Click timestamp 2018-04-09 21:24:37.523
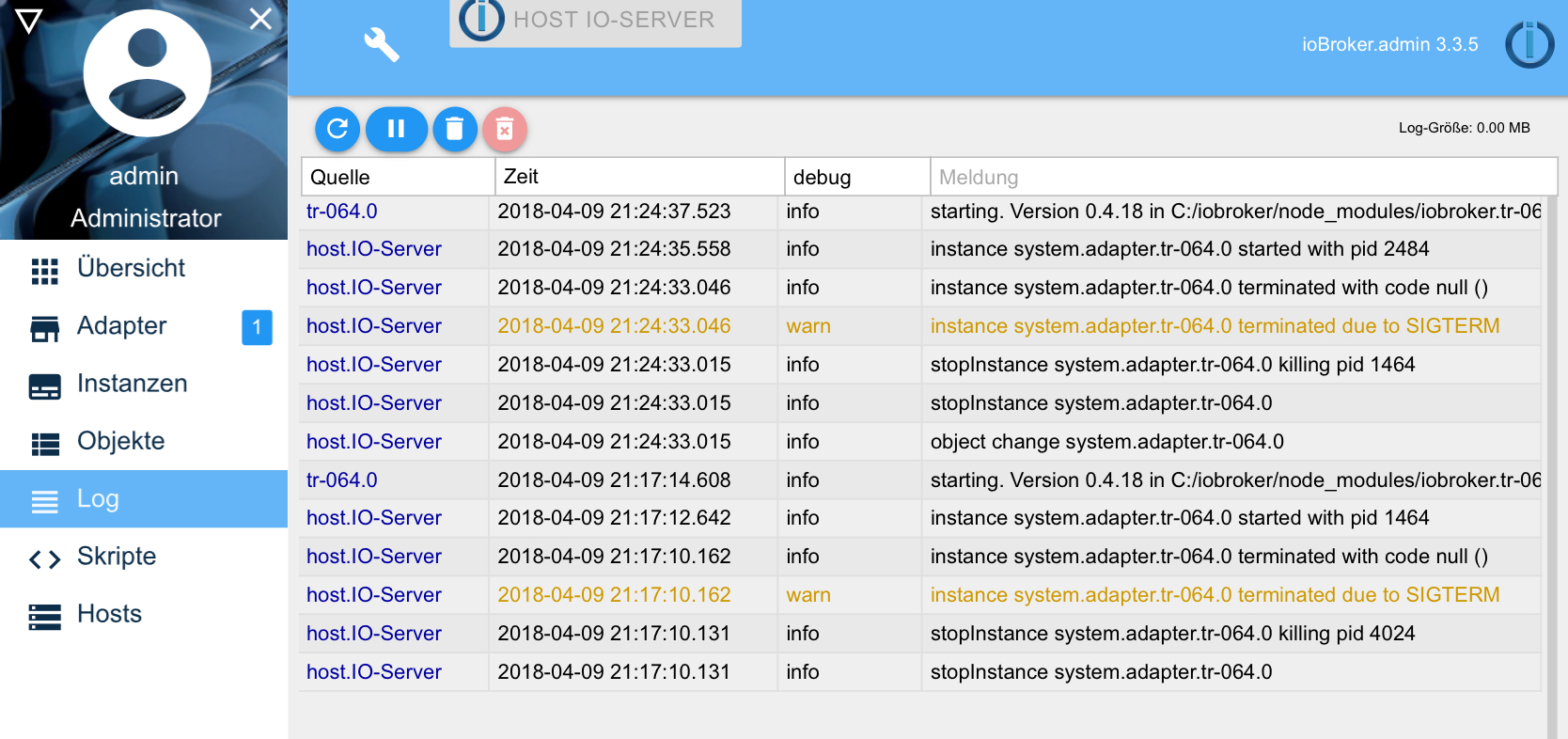This screenshot has width=1568, height=739. coord(614,212)
